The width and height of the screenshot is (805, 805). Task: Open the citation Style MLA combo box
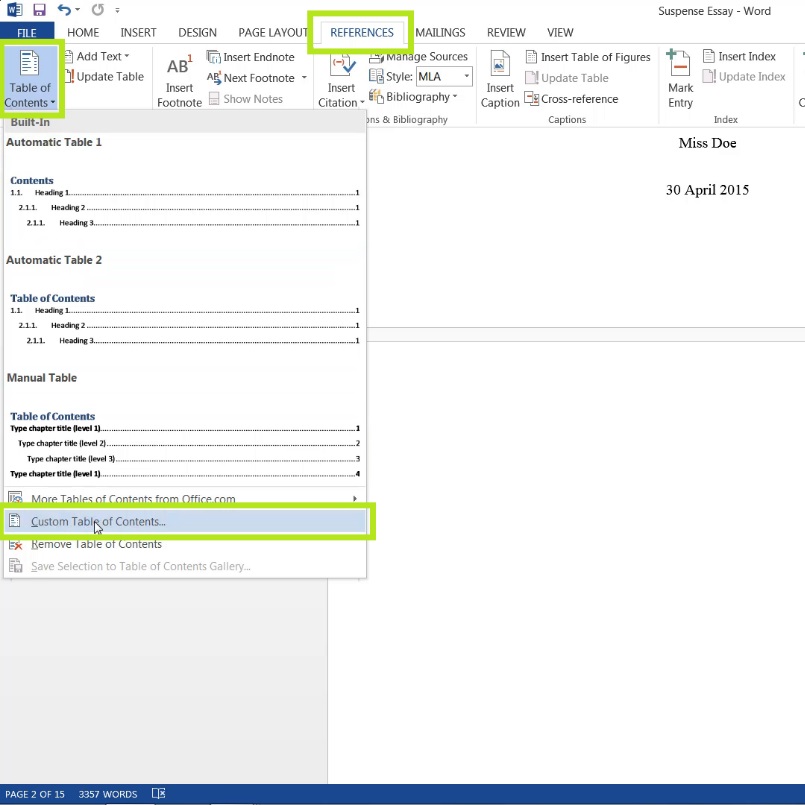444,76
